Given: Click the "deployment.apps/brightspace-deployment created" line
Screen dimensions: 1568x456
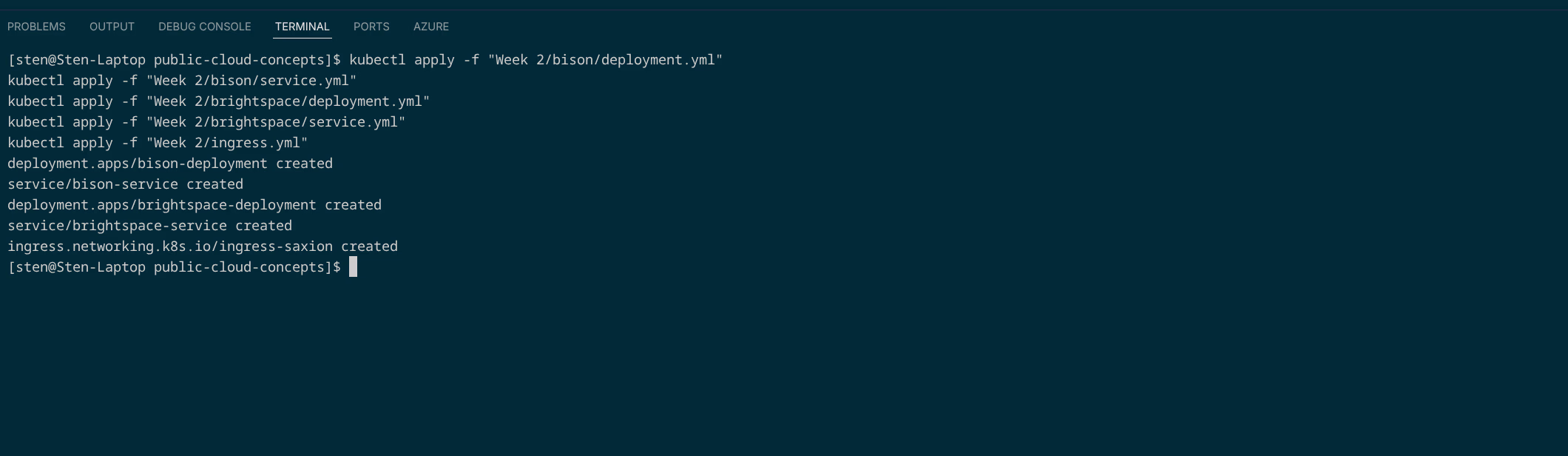Looking at the screenshot, I should tap(194, 205).
